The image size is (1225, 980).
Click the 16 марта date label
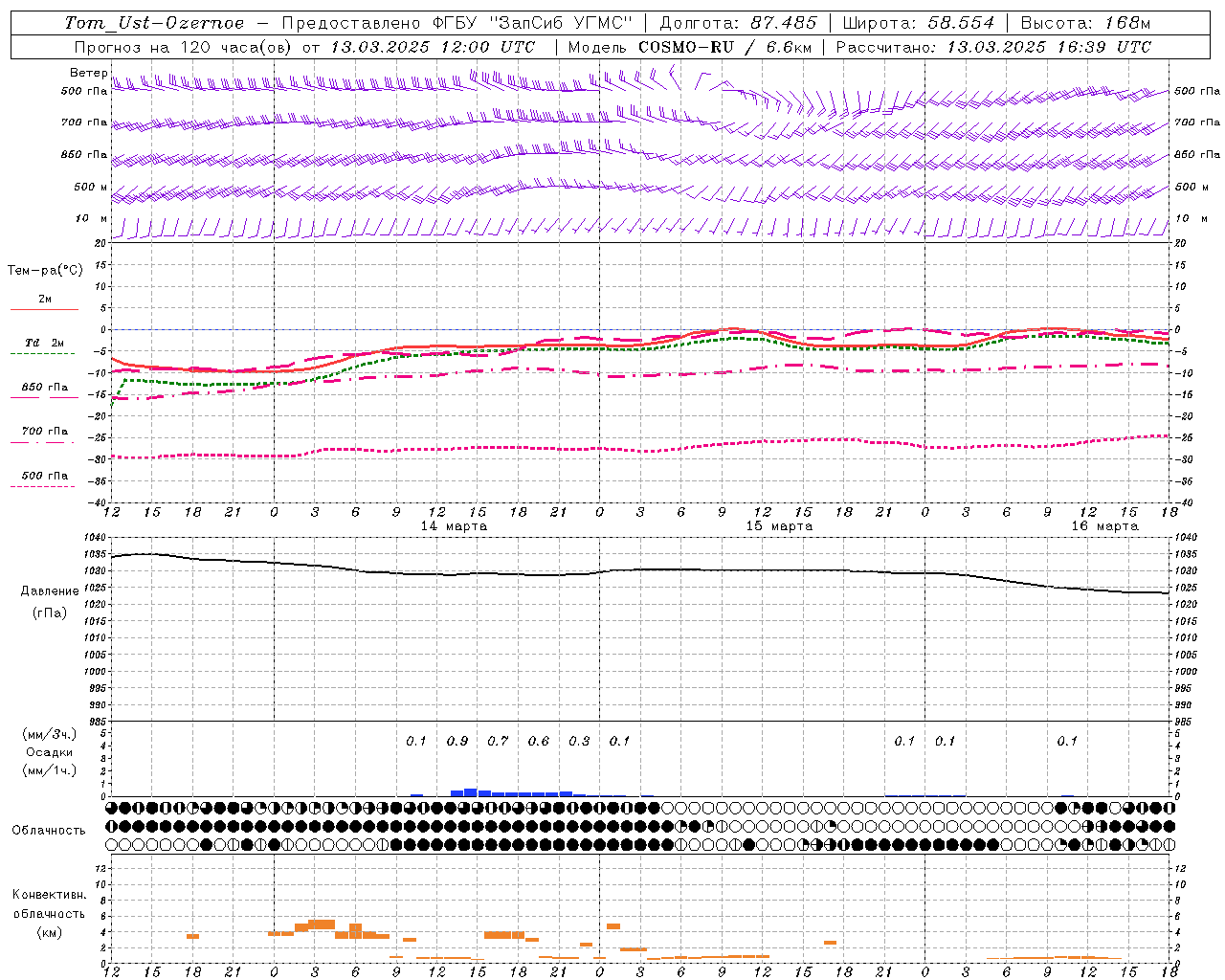click(1104, 525)
